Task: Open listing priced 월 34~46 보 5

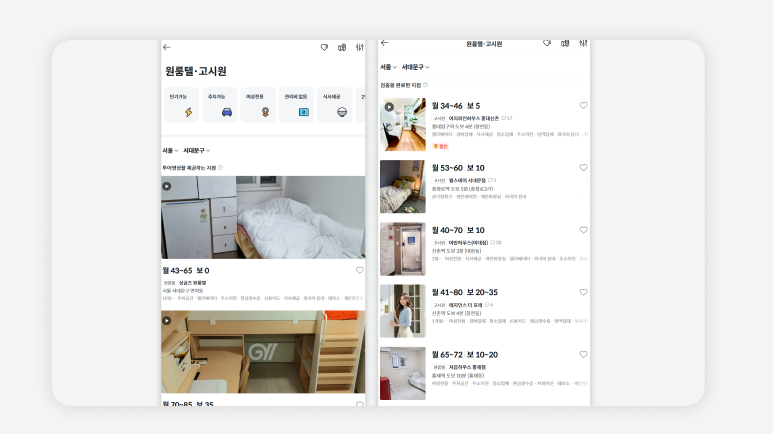Action: [456, 106]
